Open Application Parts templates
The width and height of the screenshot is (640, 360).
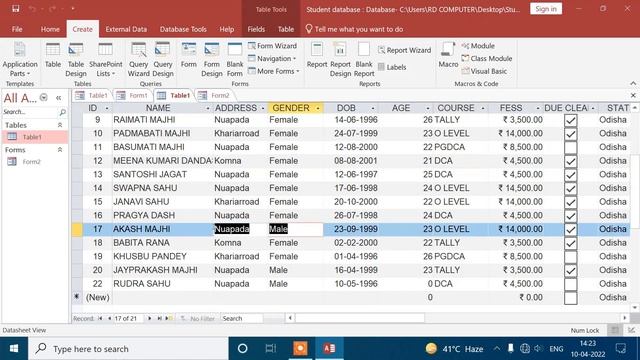pos(20,60)
